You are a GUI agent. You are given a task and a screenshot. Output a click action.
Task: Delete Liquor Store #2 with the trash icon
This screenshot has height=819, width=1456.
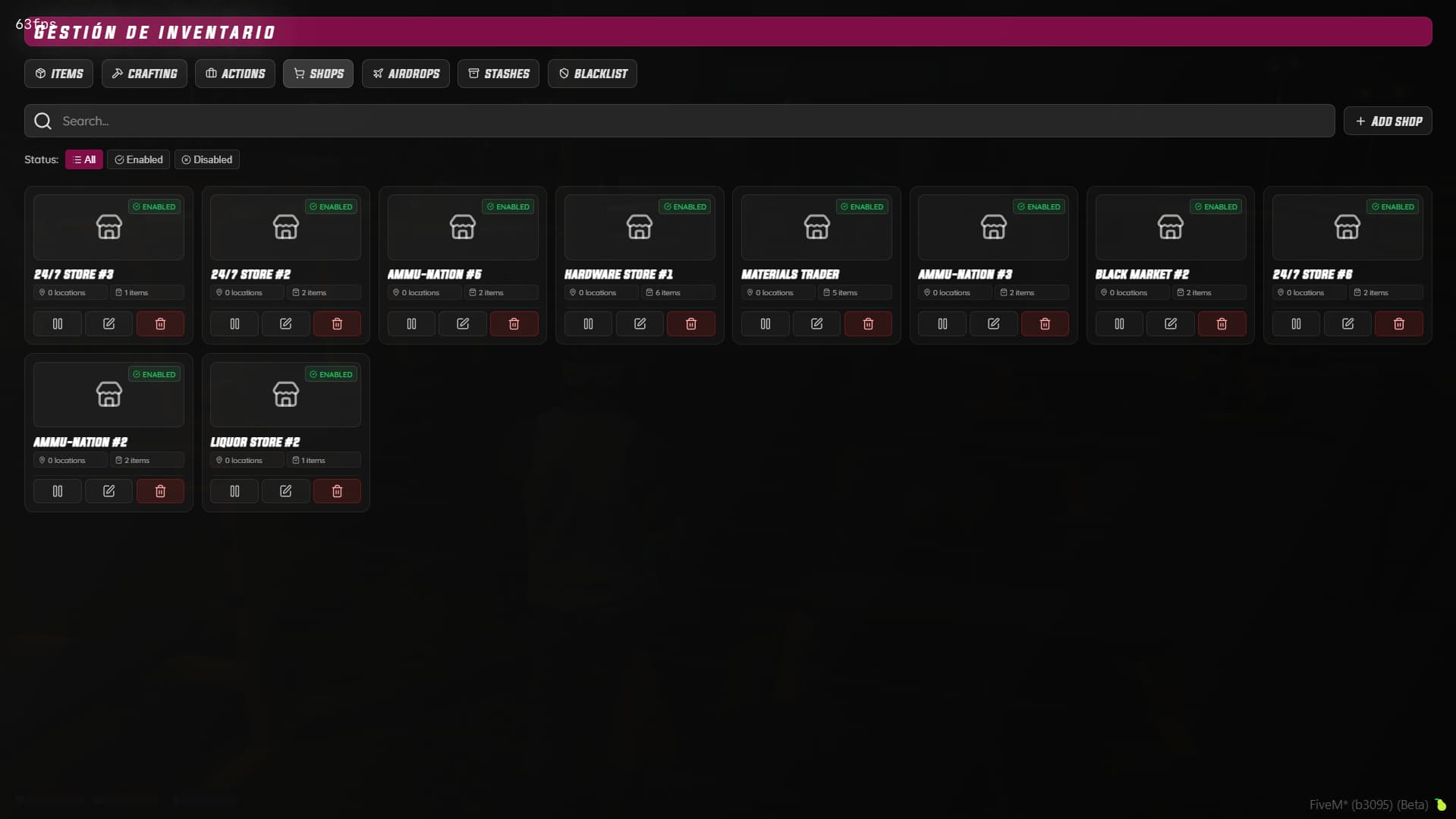(x=337, y=490)
